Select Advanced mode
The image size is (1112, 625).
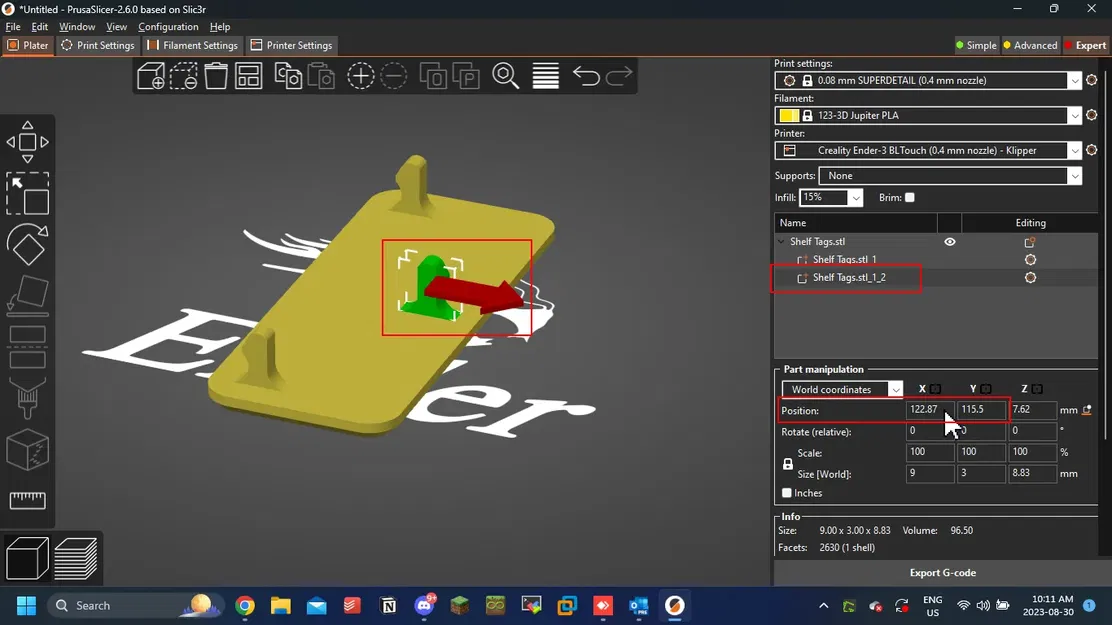click(1030, 45)
